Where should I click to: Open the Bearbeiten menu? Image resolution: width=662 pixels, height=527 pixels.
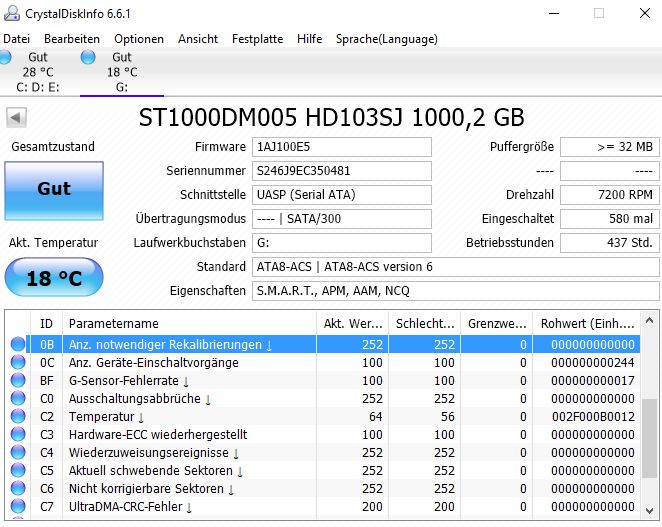[x=72, y=39]
